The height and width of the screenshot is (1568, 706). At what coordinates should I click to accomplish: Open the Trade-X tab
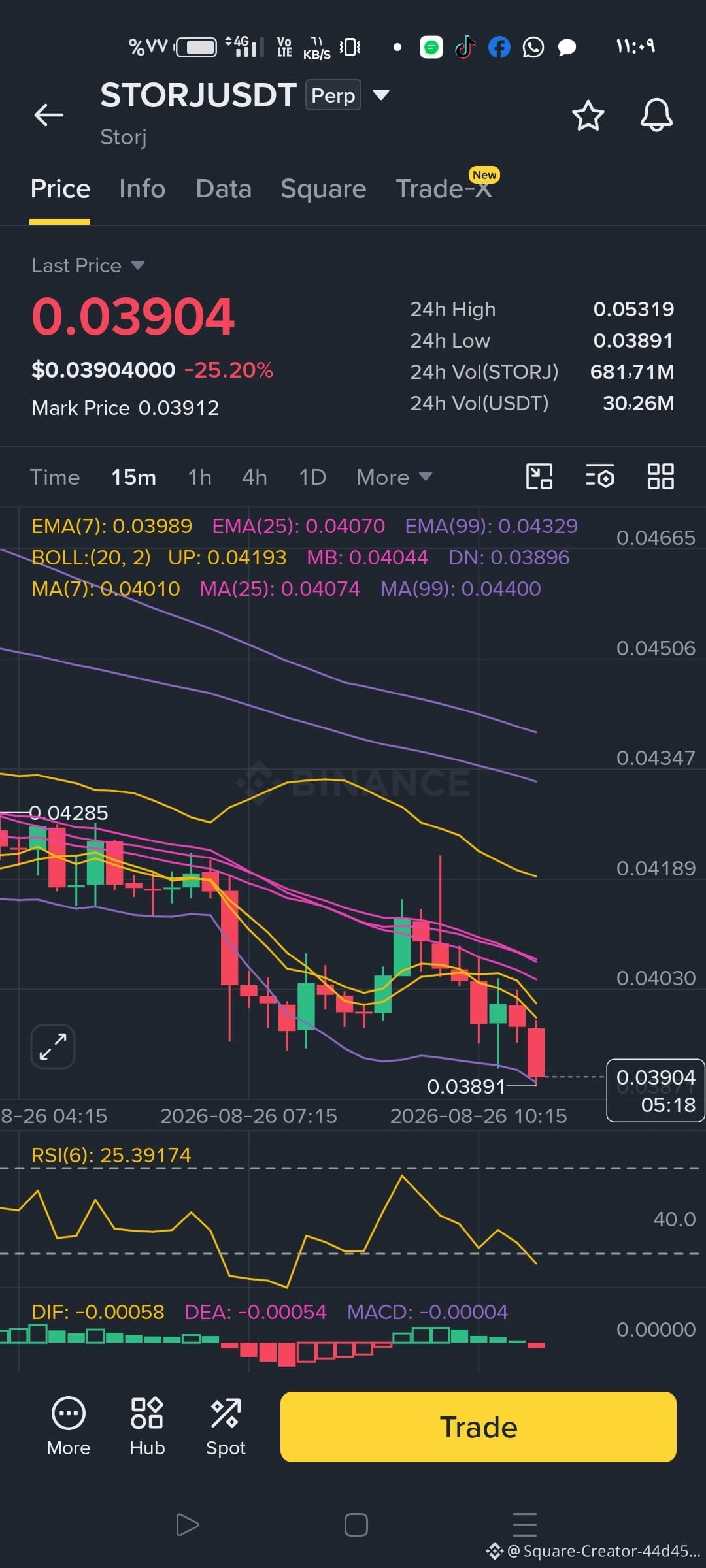pos(444,189)
